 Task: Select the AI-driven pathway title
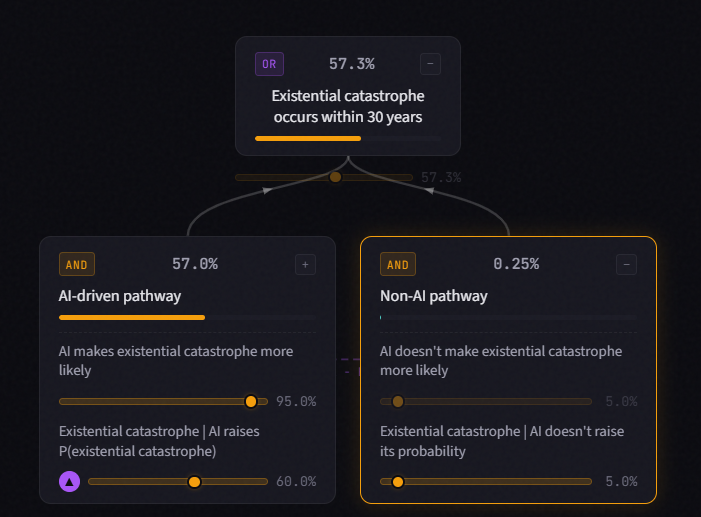pos(120,296)
